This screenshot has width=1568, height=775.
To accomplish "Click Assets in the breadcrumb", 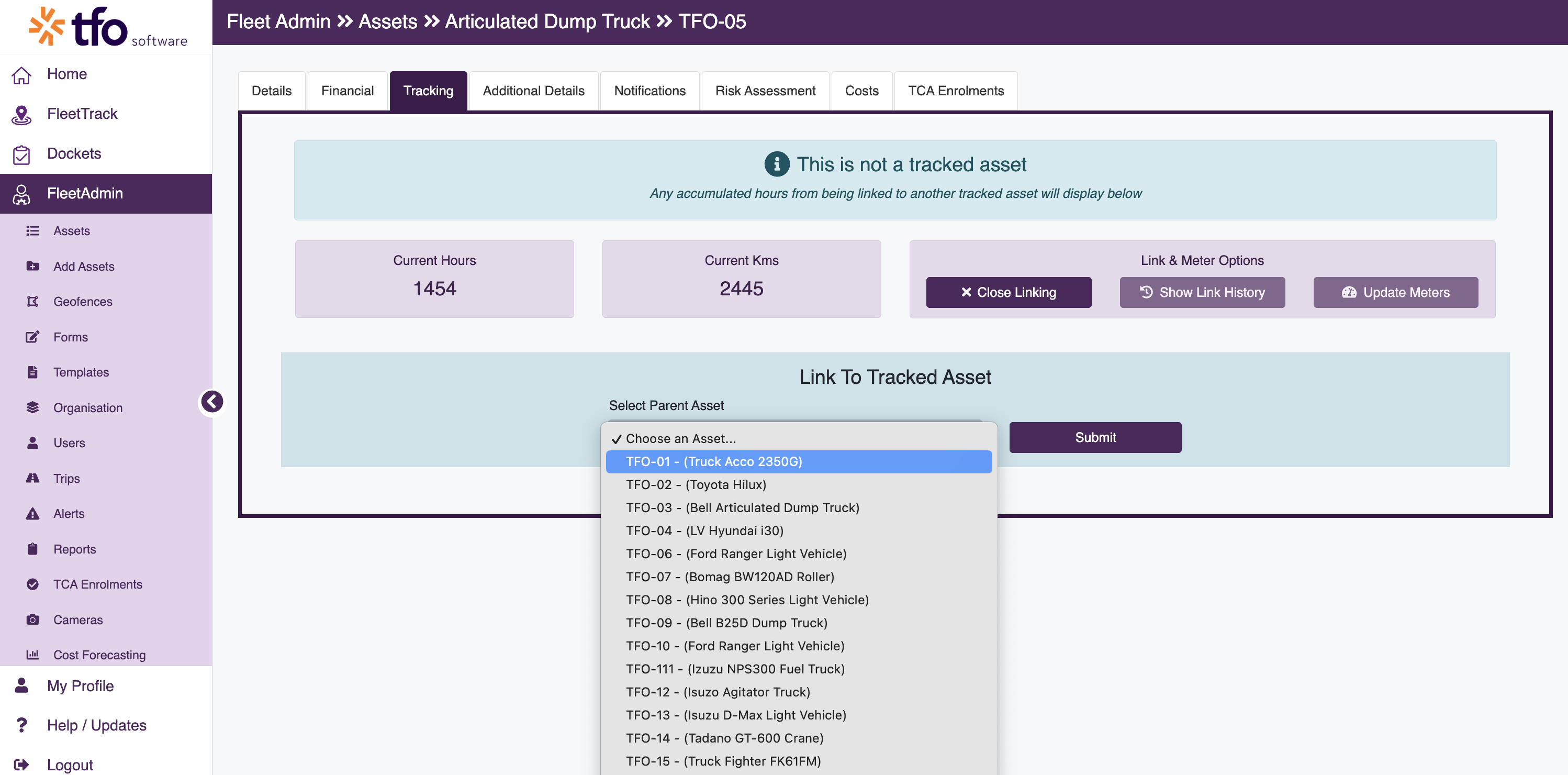I will [388, 22].
